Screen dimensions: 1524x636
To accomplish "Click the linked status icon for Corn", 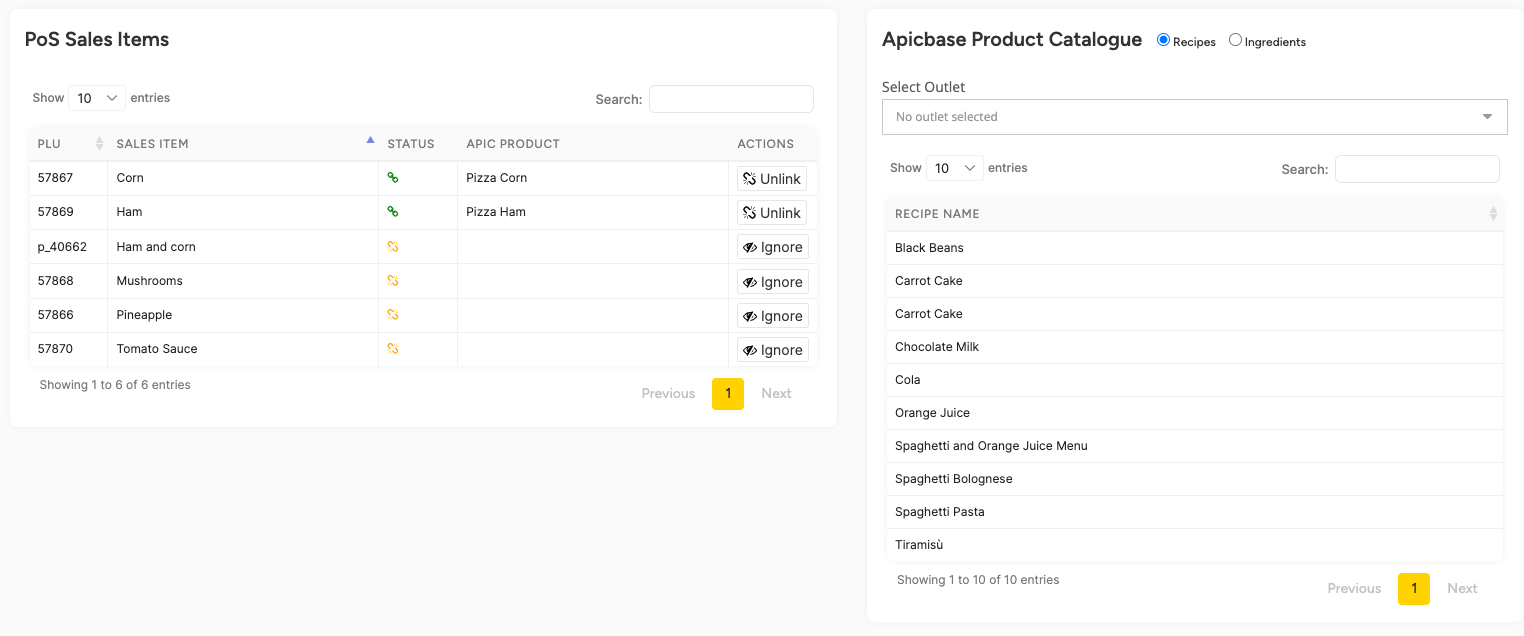I will [x=393, y=178].
